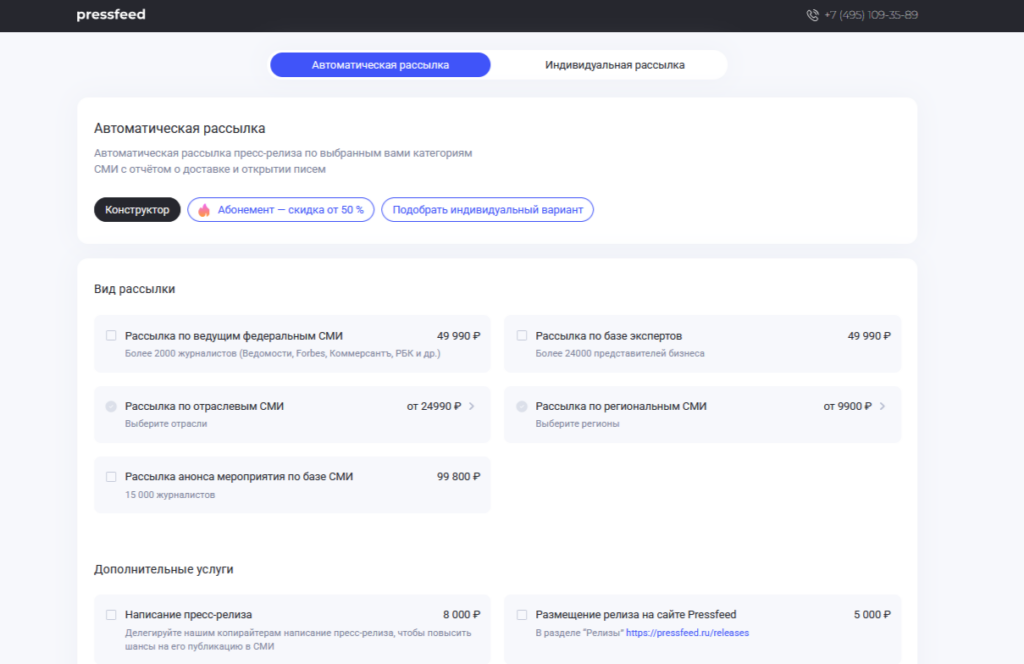Screen dimensions: 1024x664
Task: Click round check icon for отраслевым СМИ
Action: tap(111, 407)
